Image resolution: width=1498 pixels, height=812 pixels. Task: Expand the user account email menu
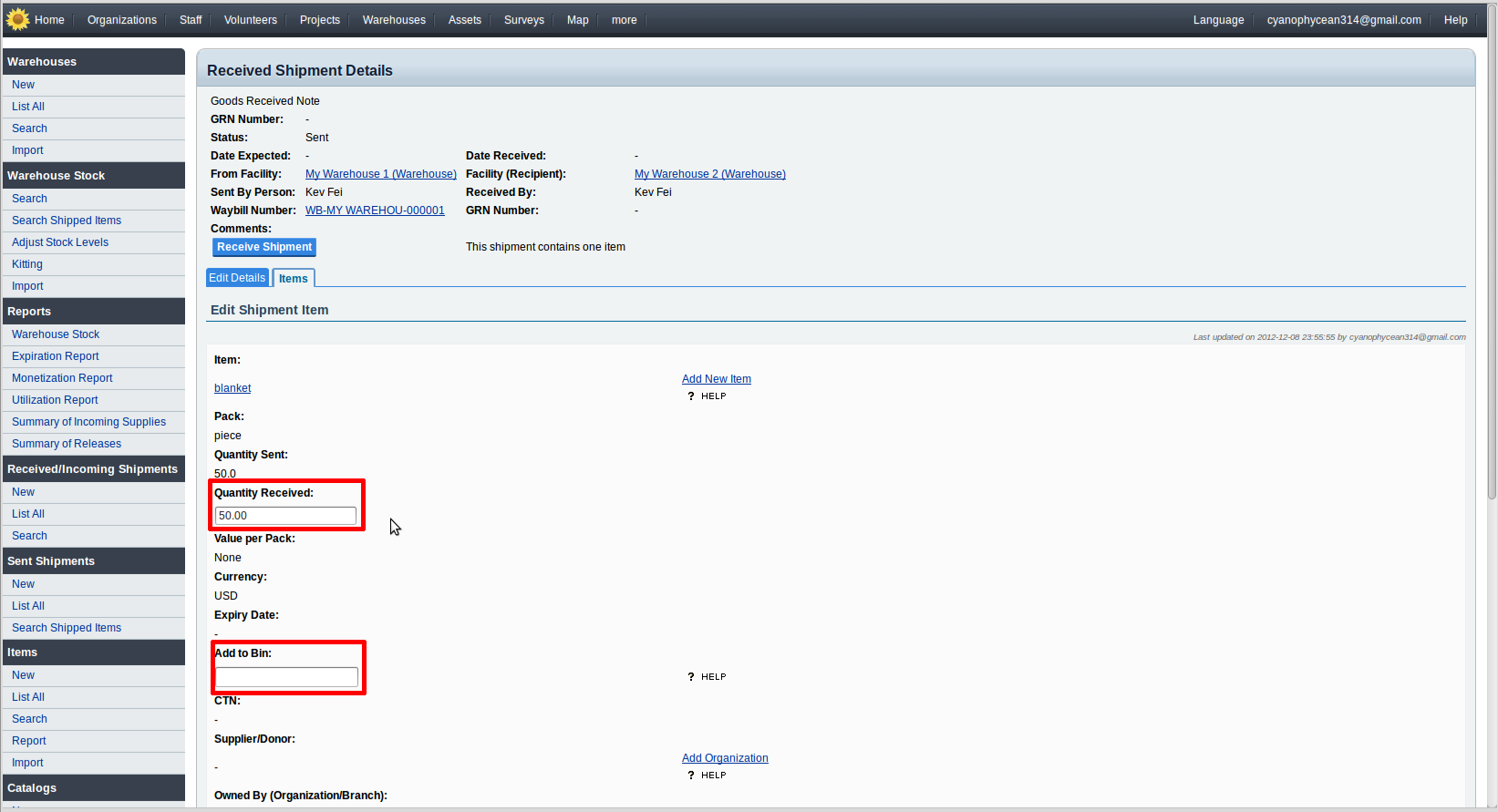(x=1343, y=20)
